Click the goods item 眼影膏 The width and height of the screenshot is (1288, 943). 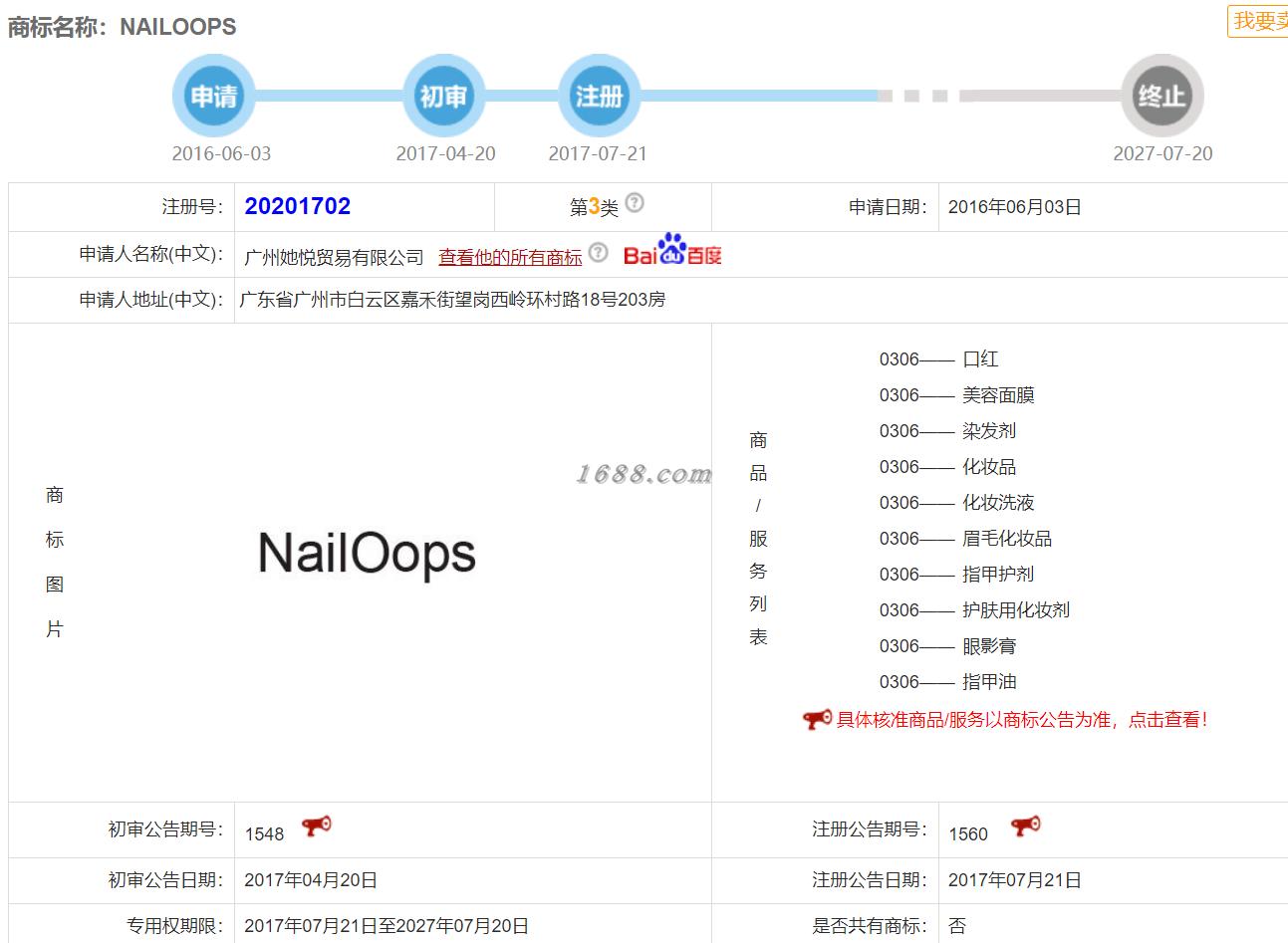[989, 646]
